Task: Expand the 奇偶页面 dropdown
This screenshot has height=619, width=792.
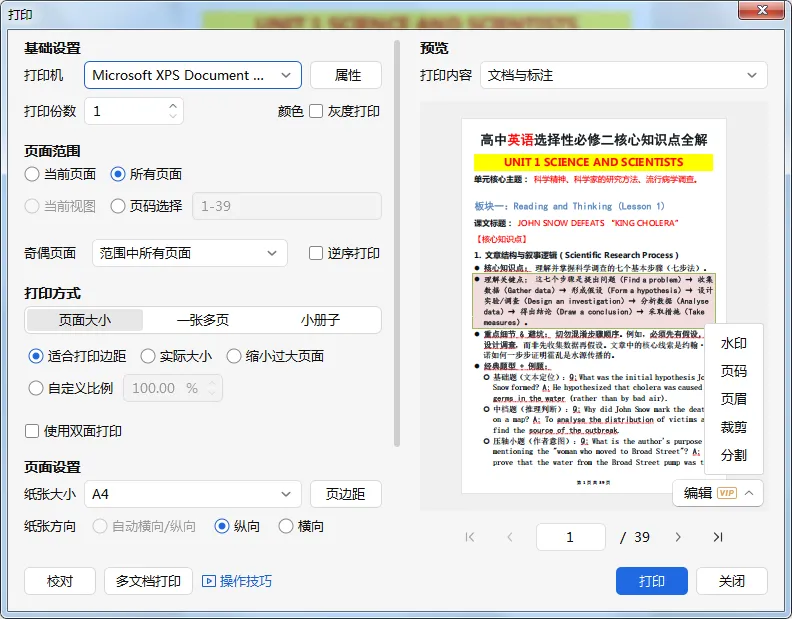Action: pyautogui.click(x=190, y=253)
